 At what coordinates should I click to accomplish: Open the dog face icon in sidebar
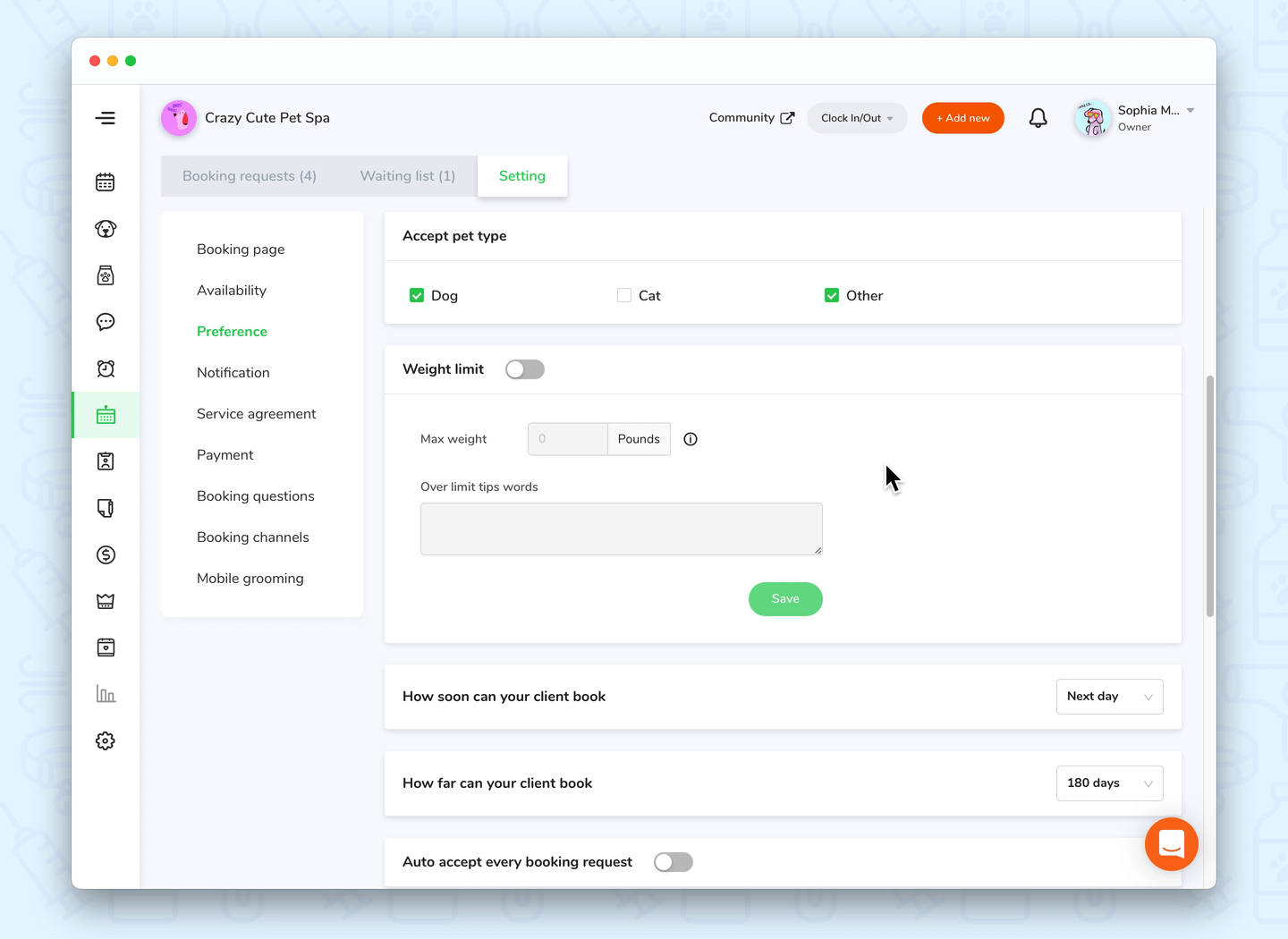pyautogui.click(x=106, y=229)
